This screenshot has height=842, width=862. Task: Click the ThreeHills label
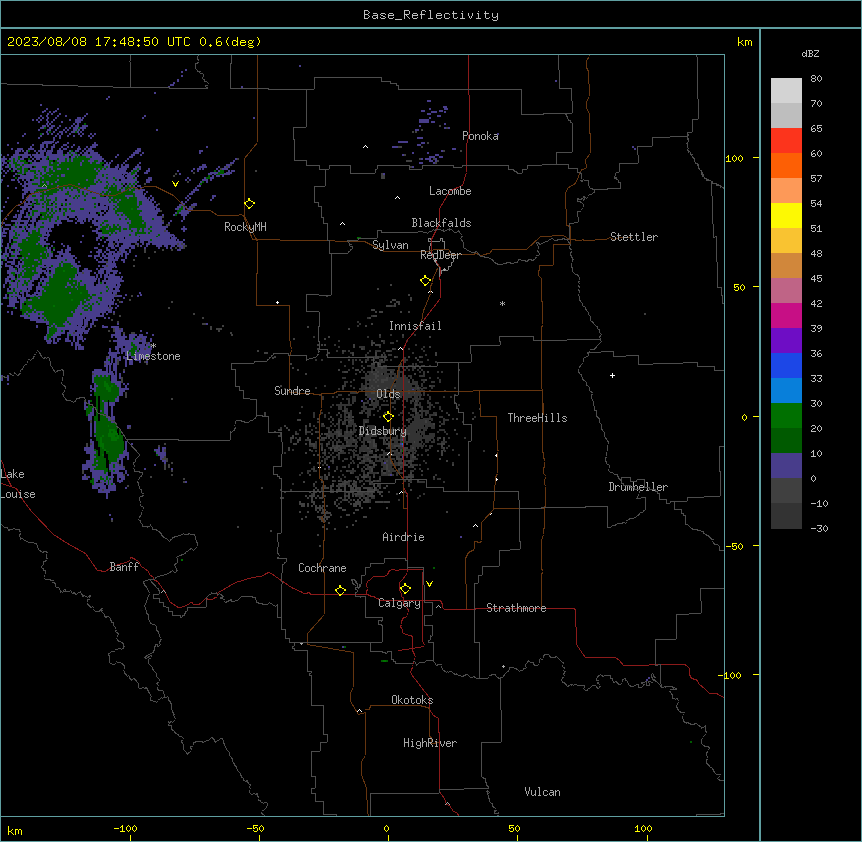pyautogui.click(x=537, y=418)
